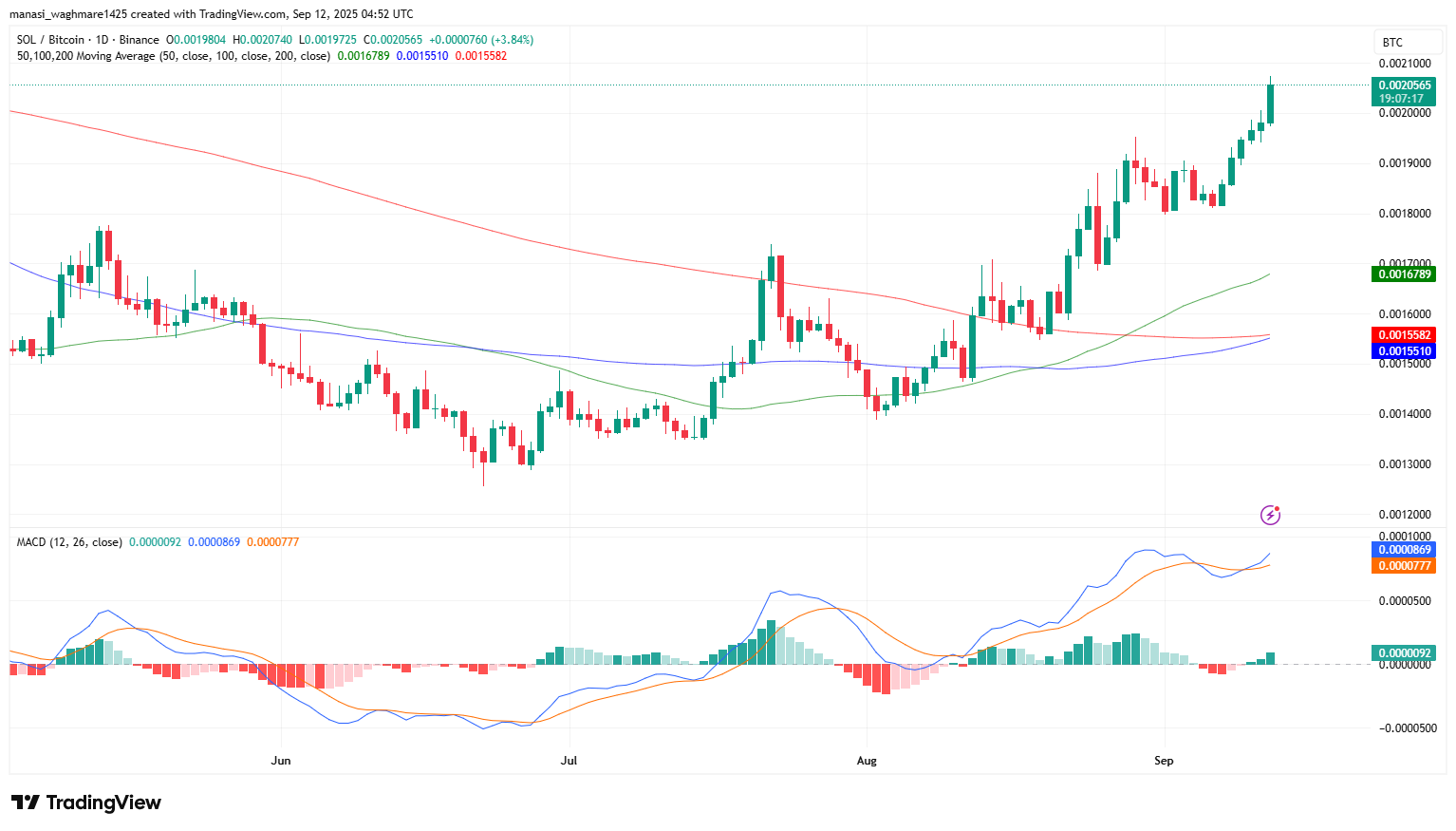Screen dimensions: 1456x831
Task: Click the blue MACD signal label 0.0000869
Action: pos(1403,550)
